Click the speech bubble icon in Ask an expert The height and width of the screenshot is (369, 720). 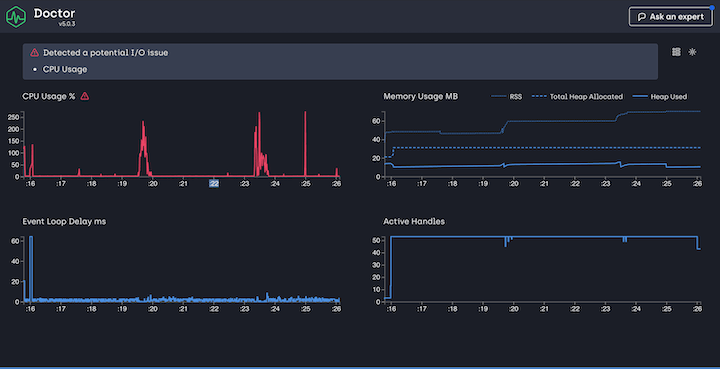pyautogui.click(x=641, y=17)
